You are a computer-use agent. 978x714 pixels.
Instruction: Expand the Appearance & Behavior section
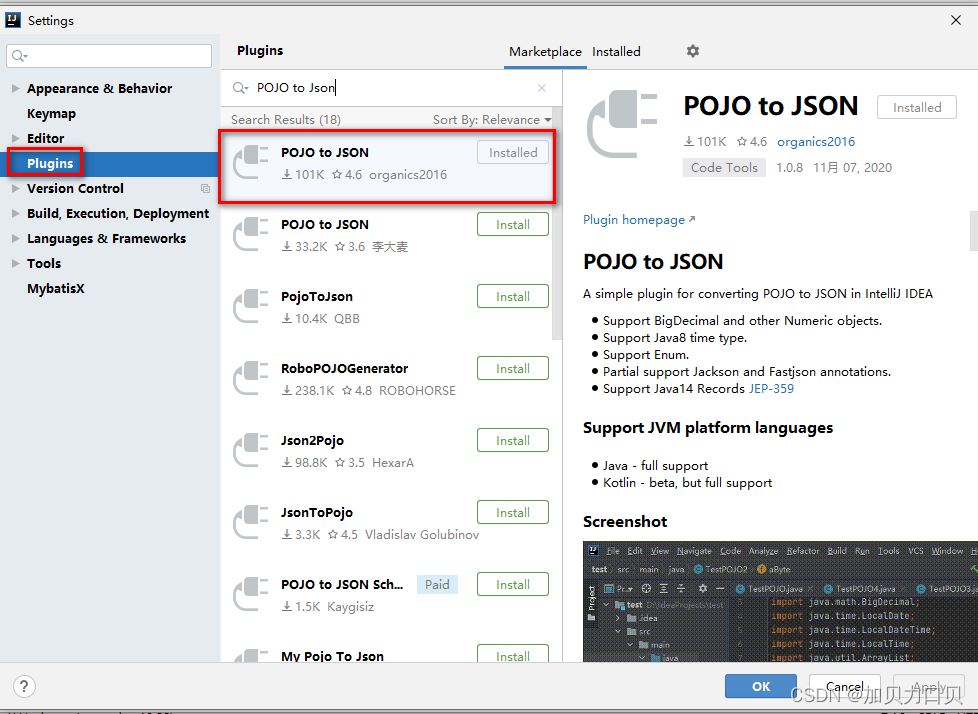click(x=15, y=89)
